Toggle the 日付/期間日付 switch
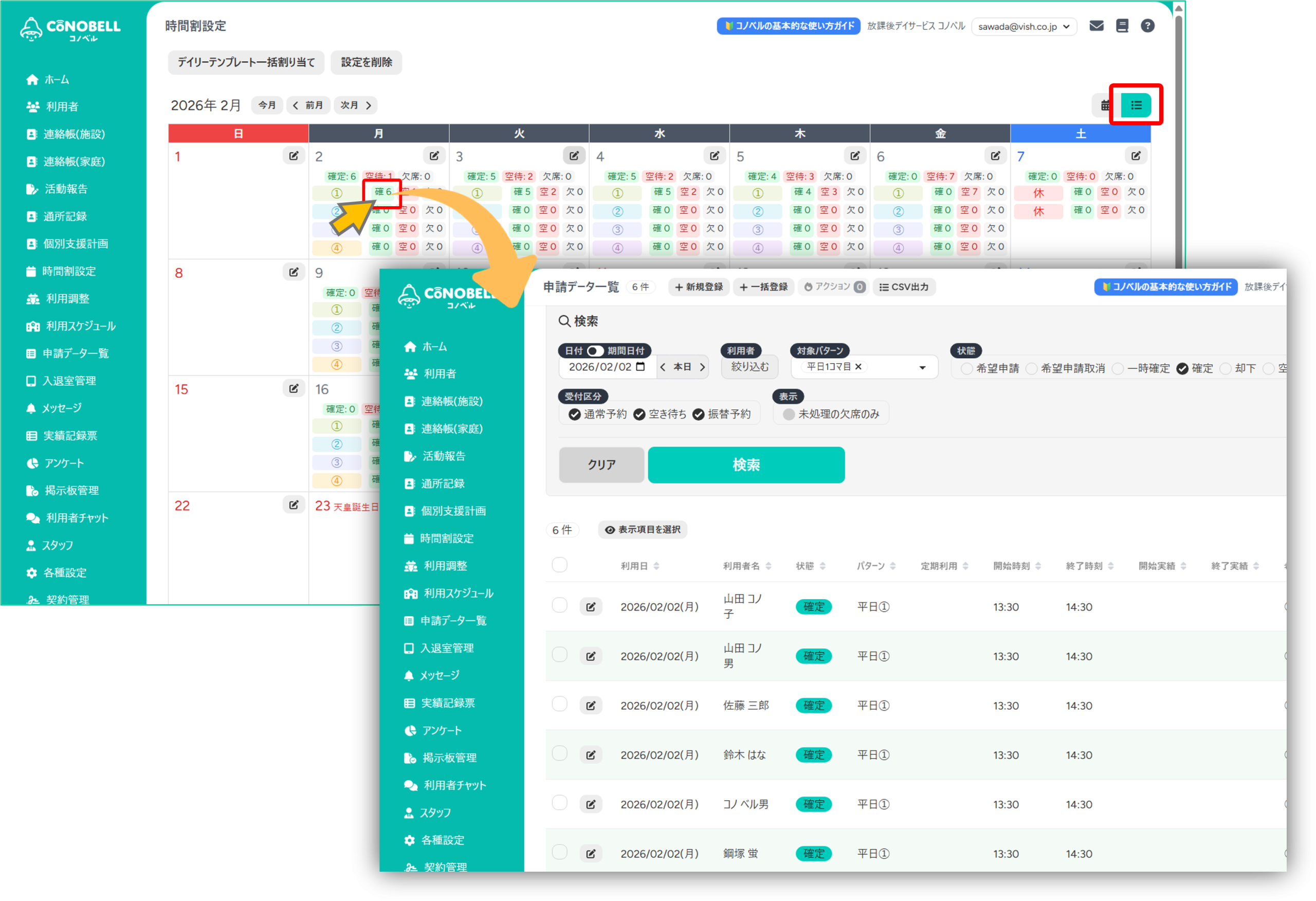 click(x=595, y=351)
